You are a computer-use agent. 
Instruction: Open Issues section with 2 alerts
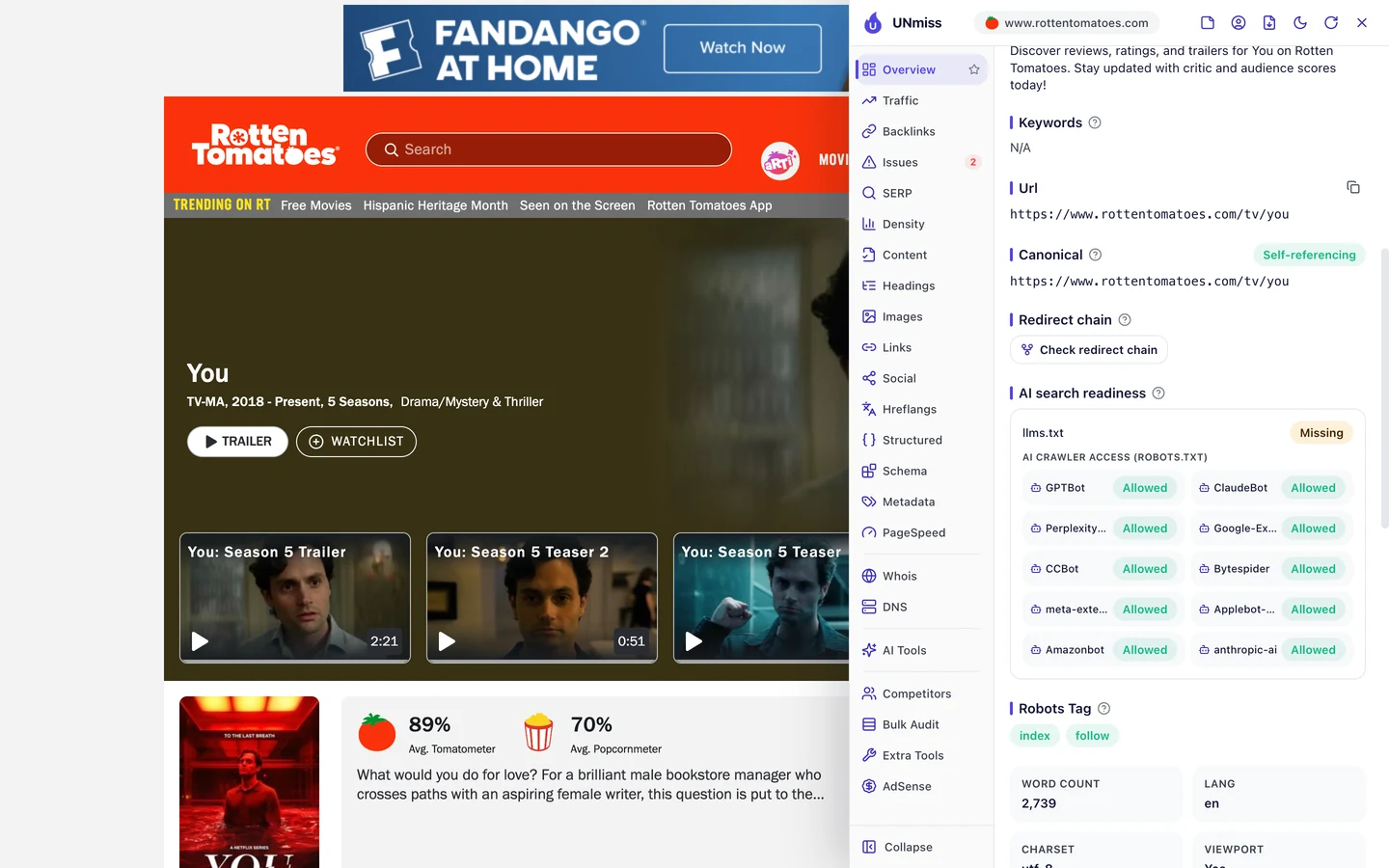[921, 162]
